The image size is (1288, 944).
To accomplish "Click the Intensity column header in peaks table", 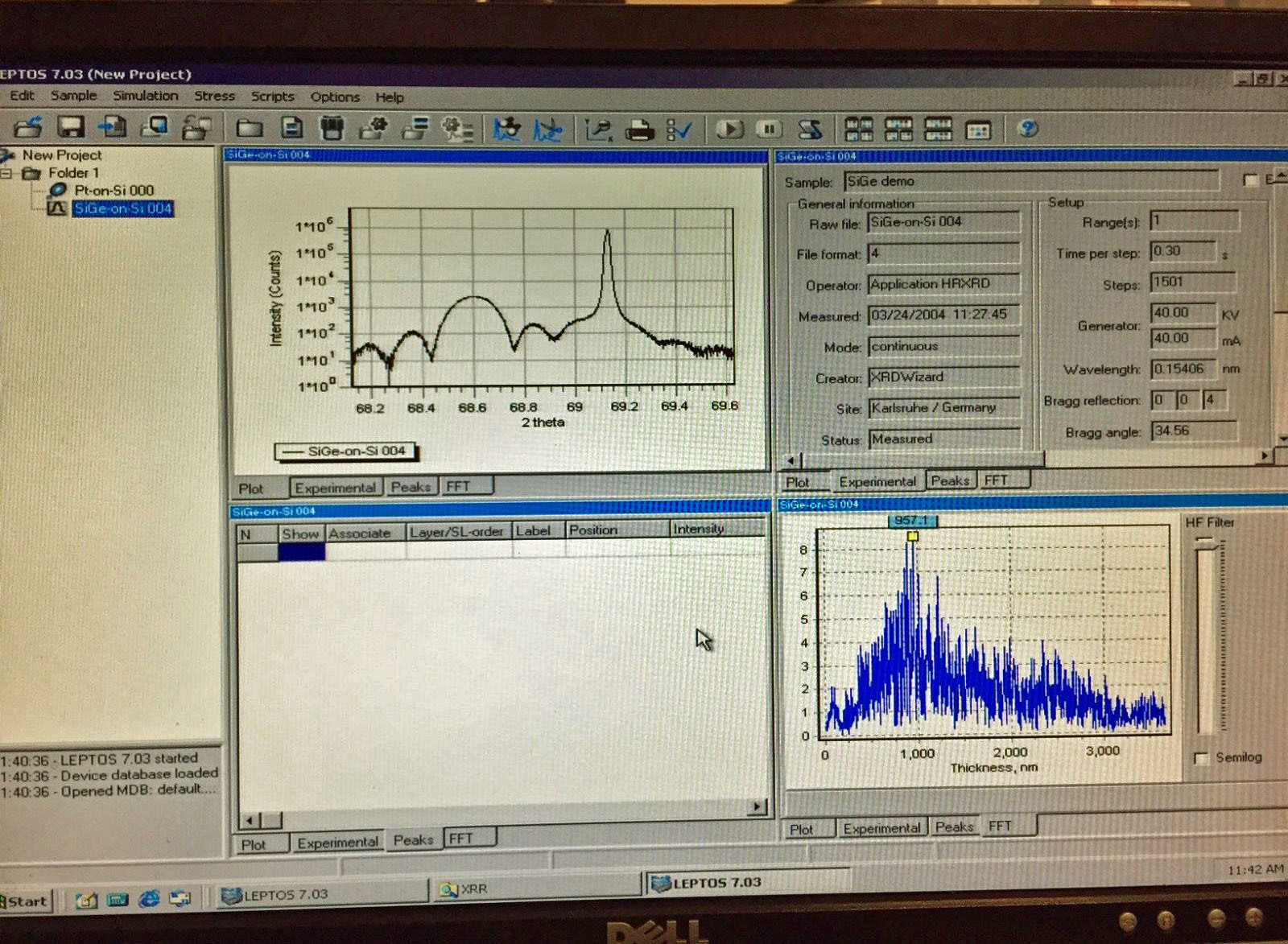I will (717, 529).
